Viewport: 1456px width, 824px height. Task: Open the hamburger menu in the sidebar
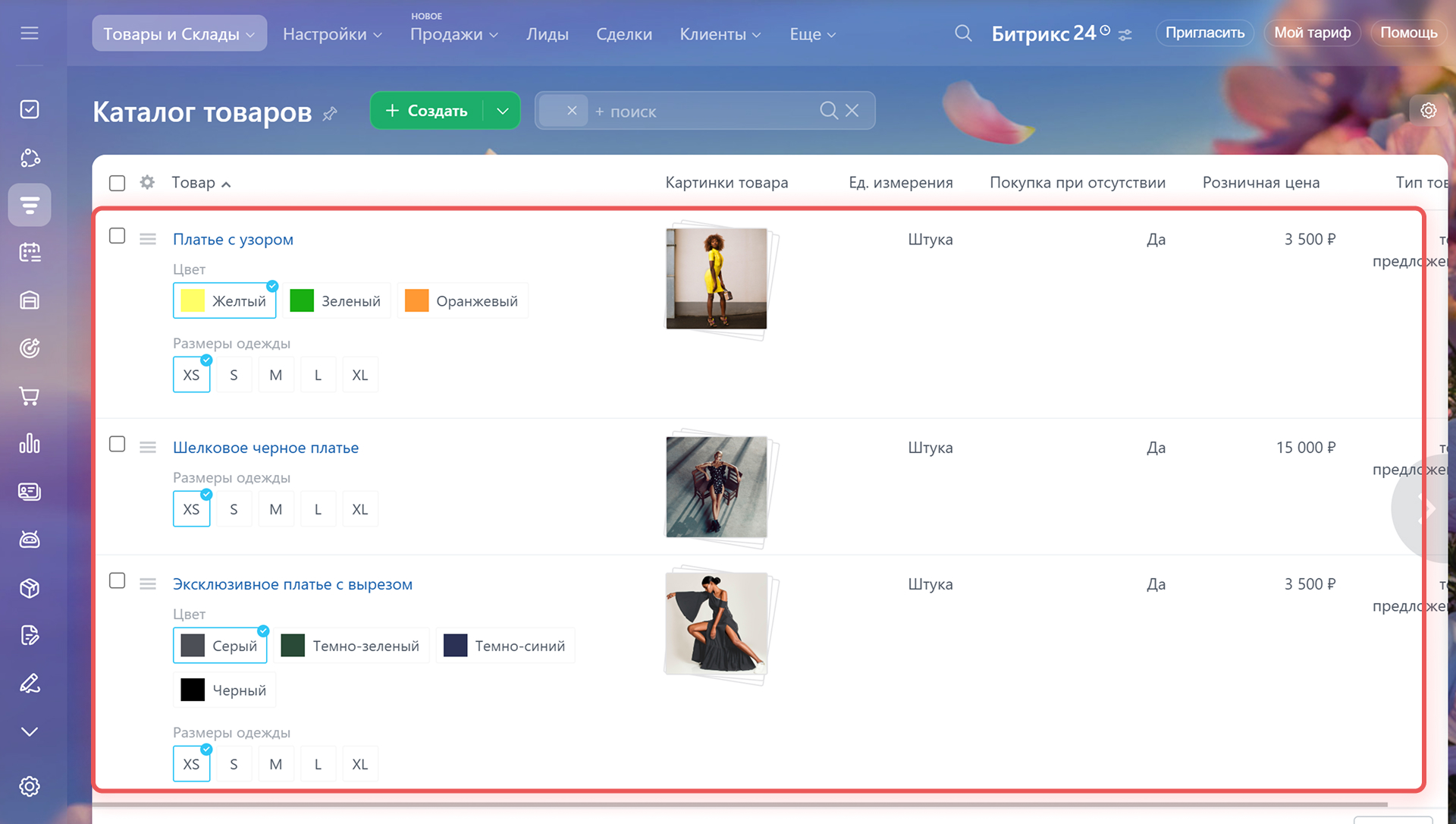tap(30, 33)
